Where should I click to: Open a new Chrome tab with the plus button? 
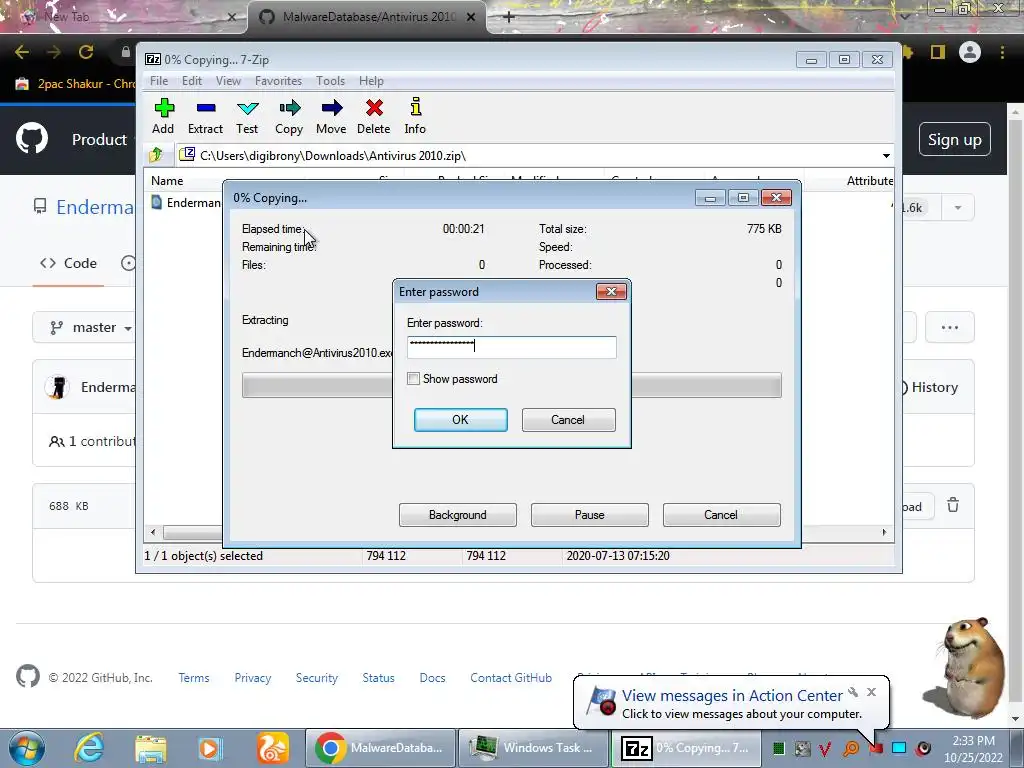509,17
